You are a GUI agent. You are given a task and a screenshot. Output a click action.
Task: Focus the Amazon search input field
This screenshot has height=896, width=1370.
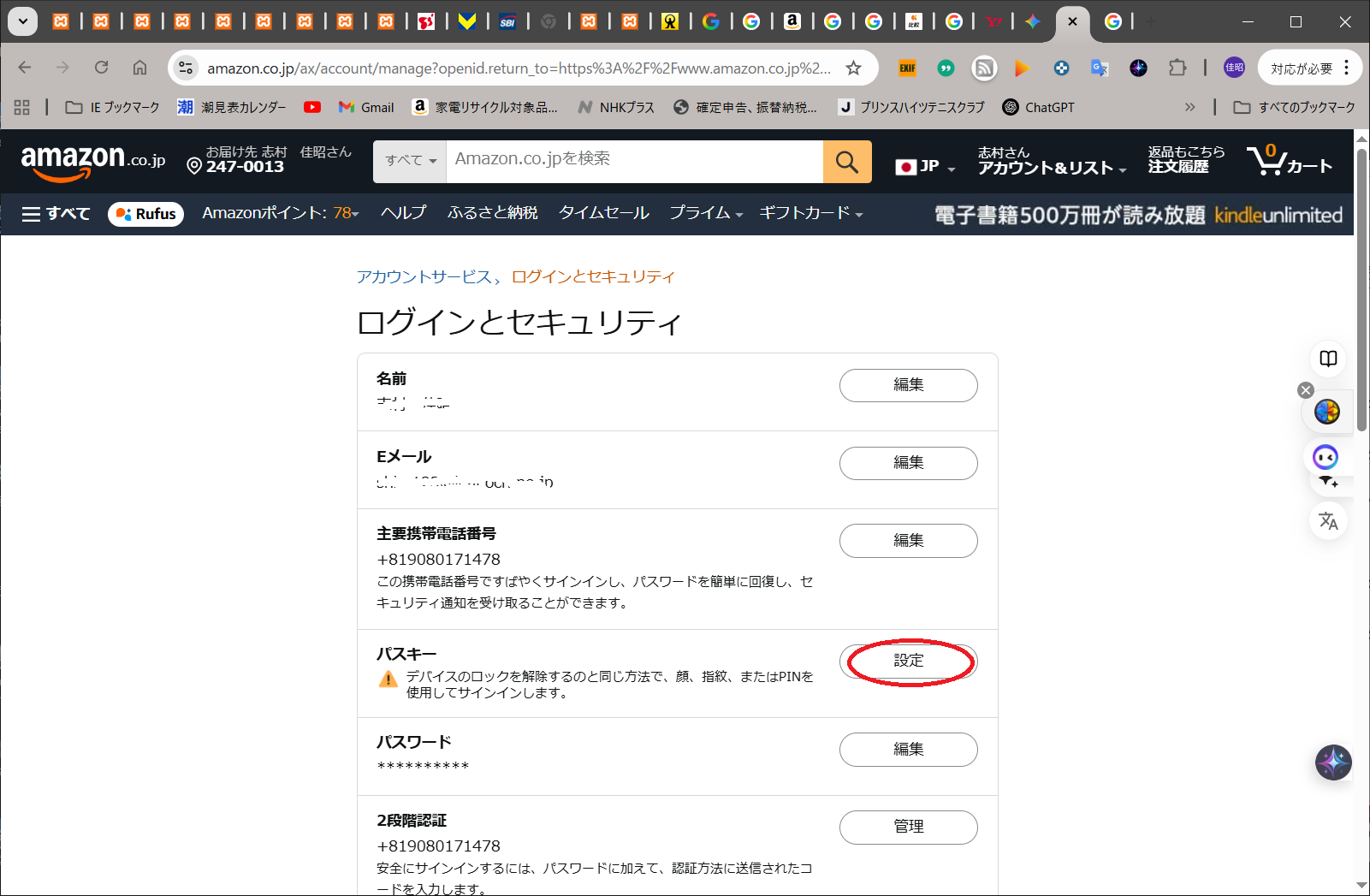pyautogui.click(x=633, y=161)
